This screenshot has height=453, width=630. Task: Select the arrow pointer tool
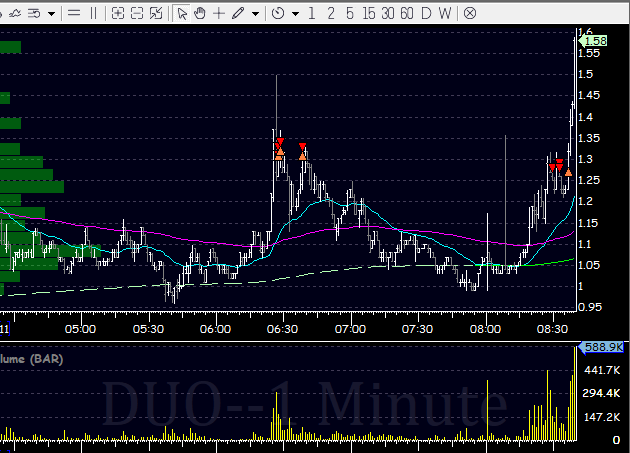click(x=182, y=13)
